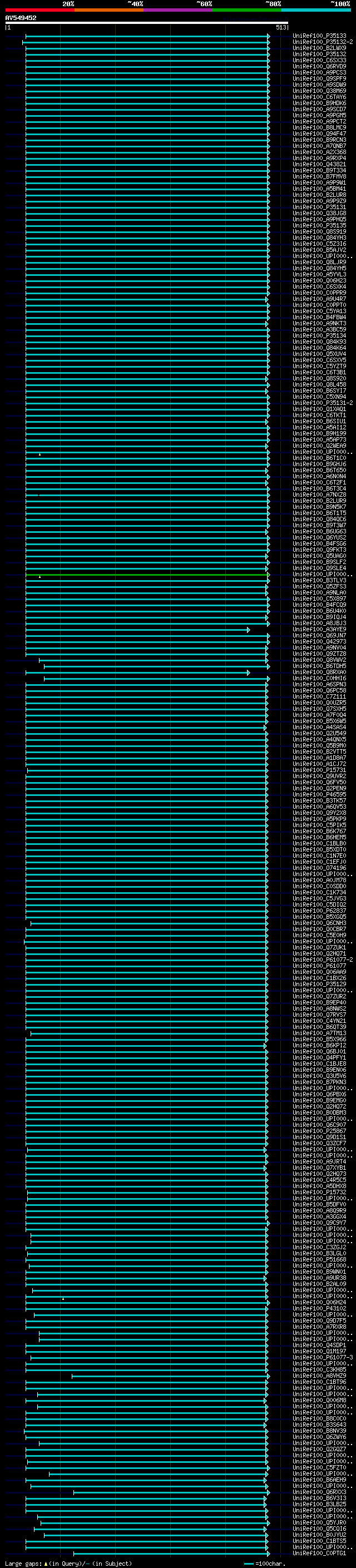
Task: Open hit UniRef100_C6SX33
Action: coord(319,60)
